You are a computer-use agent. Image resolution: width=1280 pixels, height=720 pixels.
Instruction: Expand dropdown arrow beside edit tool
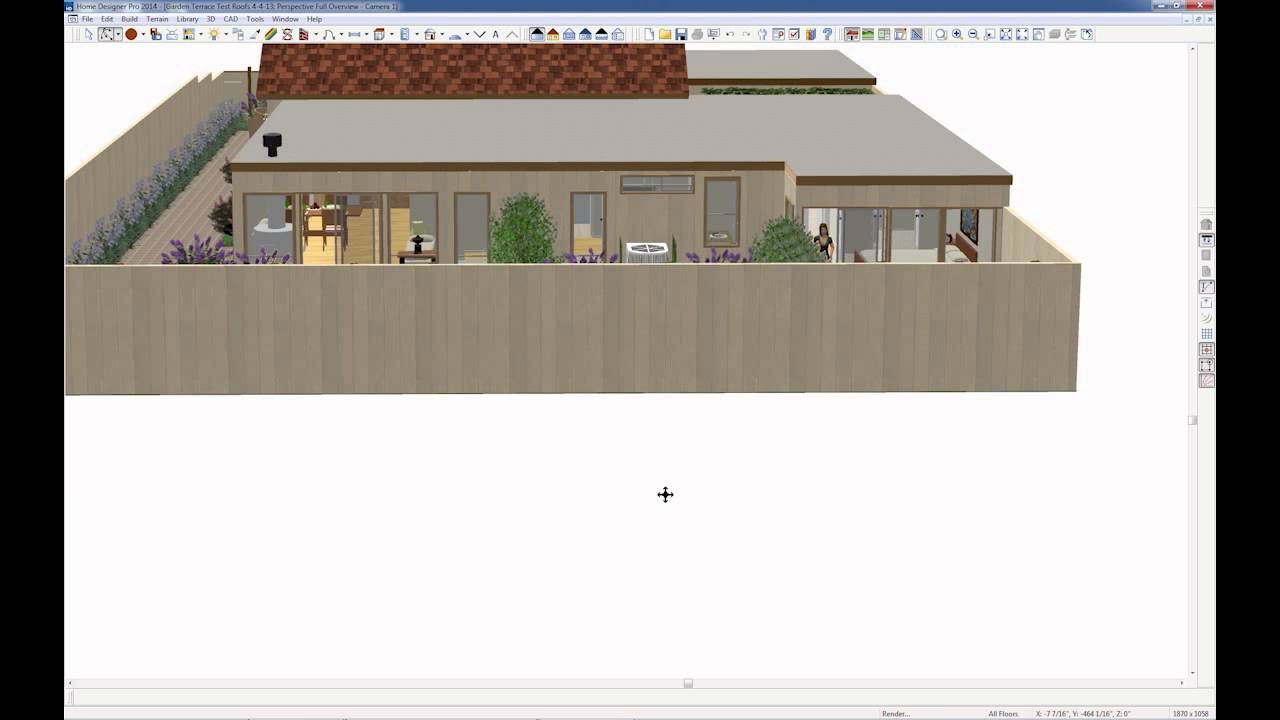(118, 34)
